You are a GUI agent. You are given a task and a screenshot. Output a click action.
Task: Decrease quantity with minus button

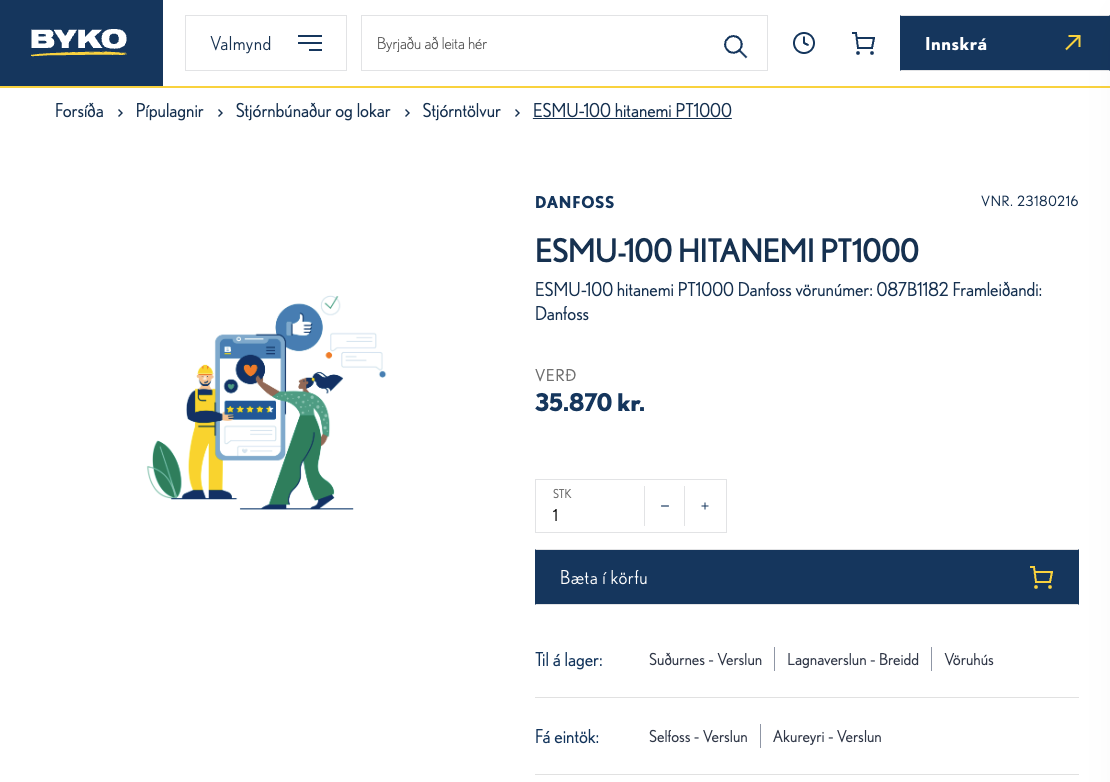click(x=665, y=506)
